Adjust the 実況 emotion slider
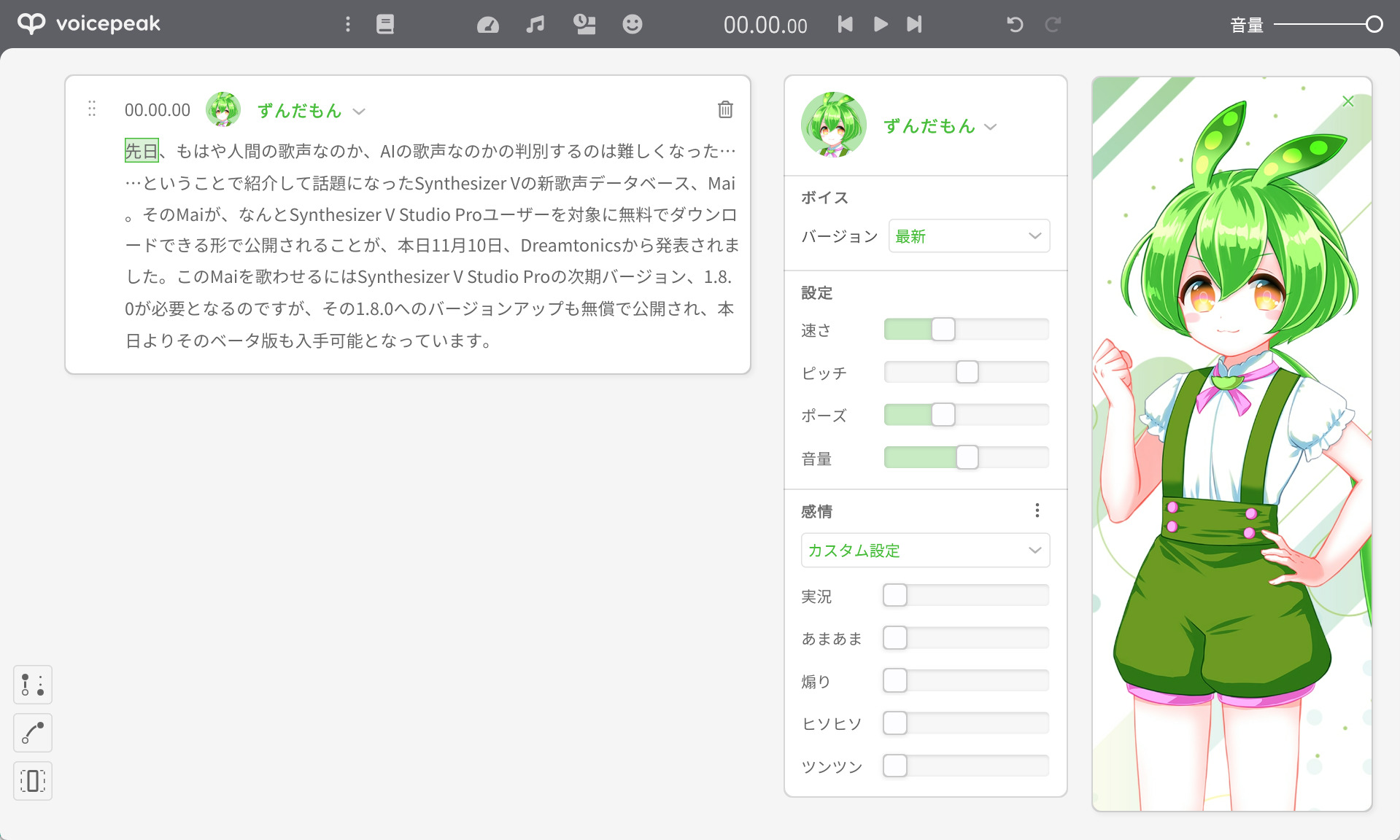The width and height of the screenshot is (1400, 840). pyautogui.click(x=967, y=595)
